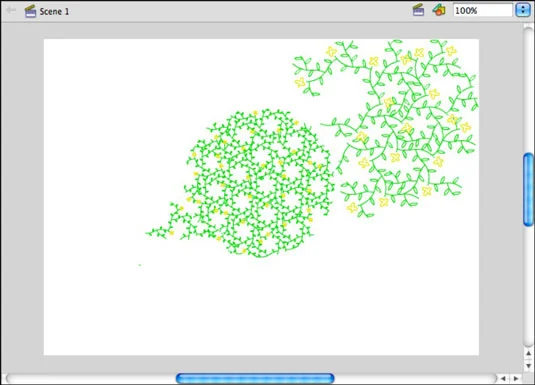Image resolution: width=535 pixels, height=385 pixels.
Task: Click the vertical scroll up arrow
Action: click(529, 353)
